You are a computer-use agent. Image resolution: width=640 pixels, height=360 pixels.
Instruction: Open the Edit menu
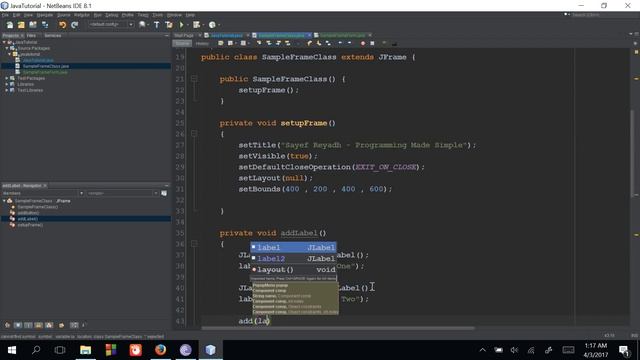(x=16, y=15)
